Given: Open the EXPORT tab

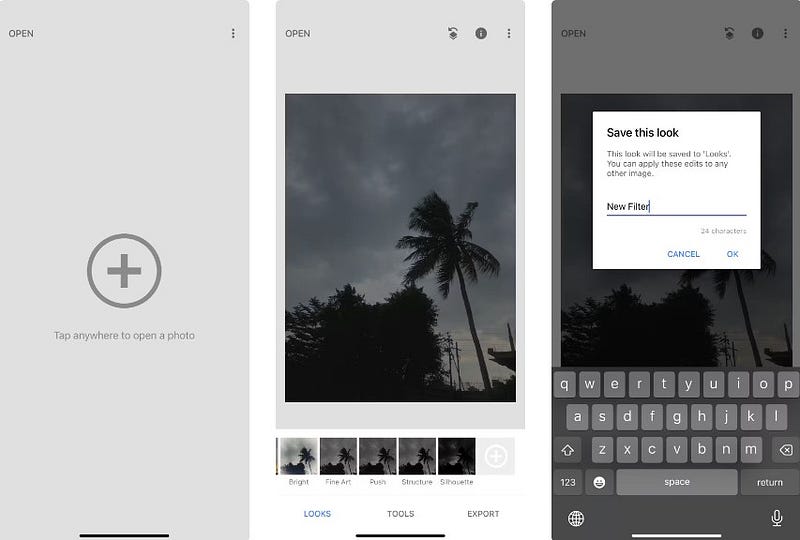Looking at the screenshot, I should tap(483, 514).
